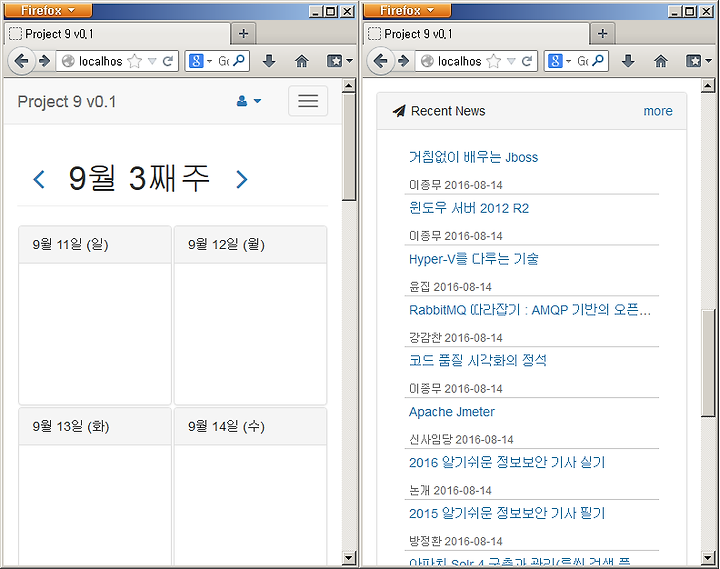Viewport: 720px width, 569px height.
Task: Open the orange Firefox menu in right window
Action: coord(407,10)
